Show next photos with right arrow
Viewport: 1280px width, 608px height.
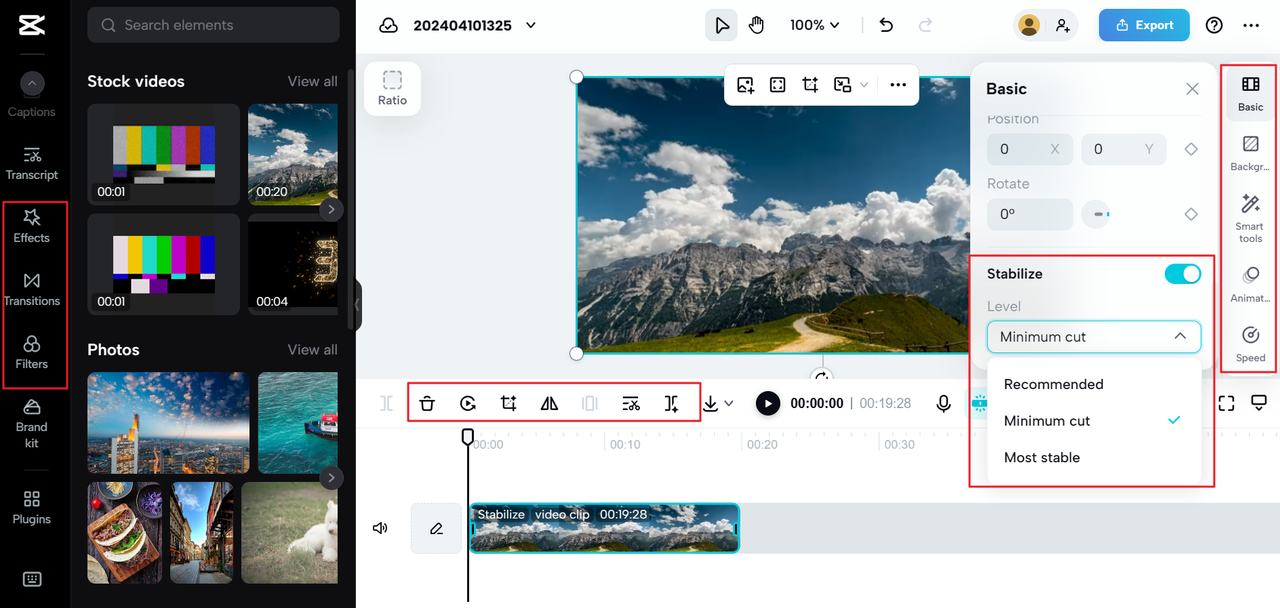tap(331, 478)
